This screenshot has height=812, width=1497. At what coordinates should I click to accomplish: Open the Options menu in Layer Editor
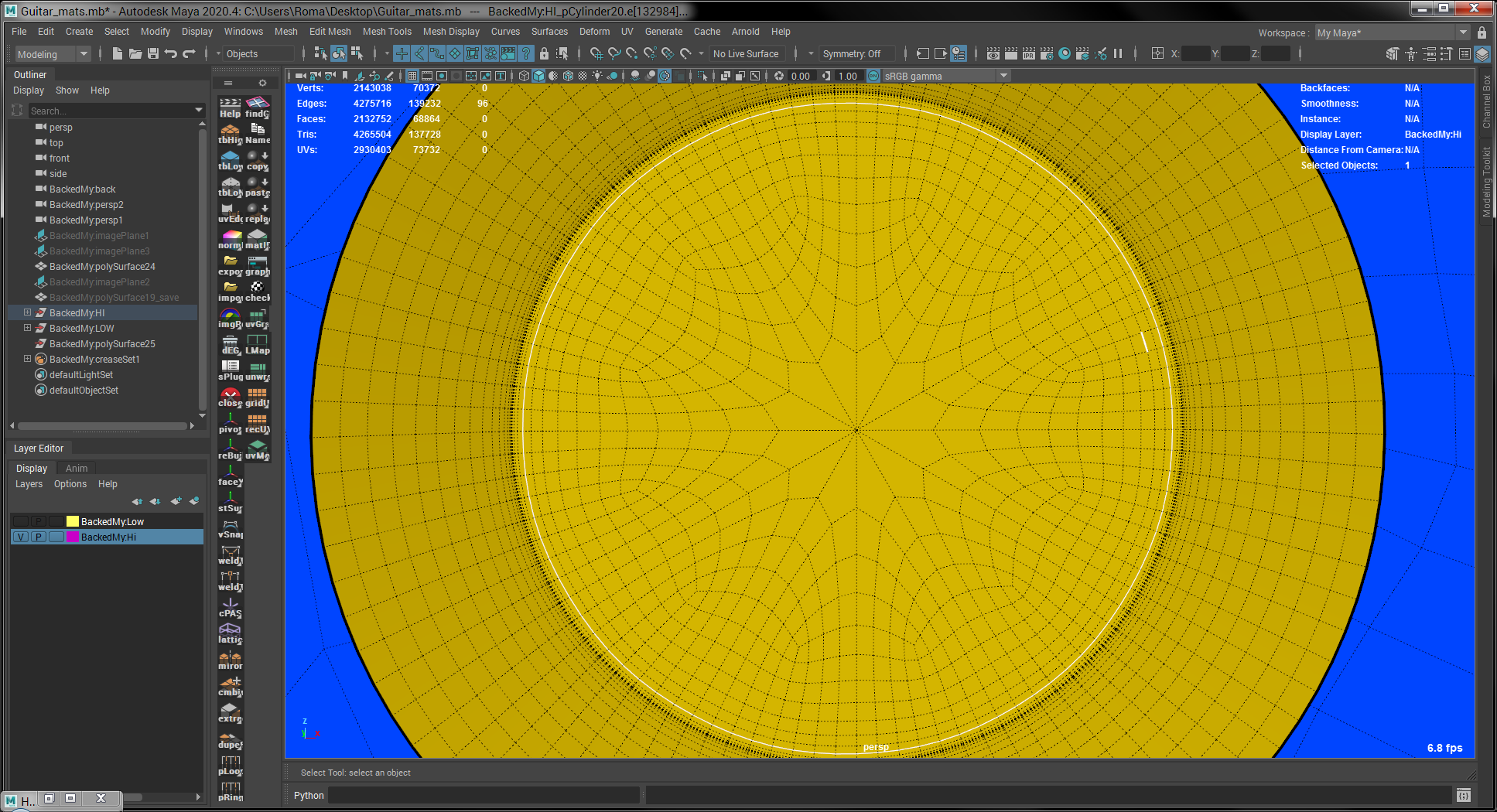(x=70, y=484)
